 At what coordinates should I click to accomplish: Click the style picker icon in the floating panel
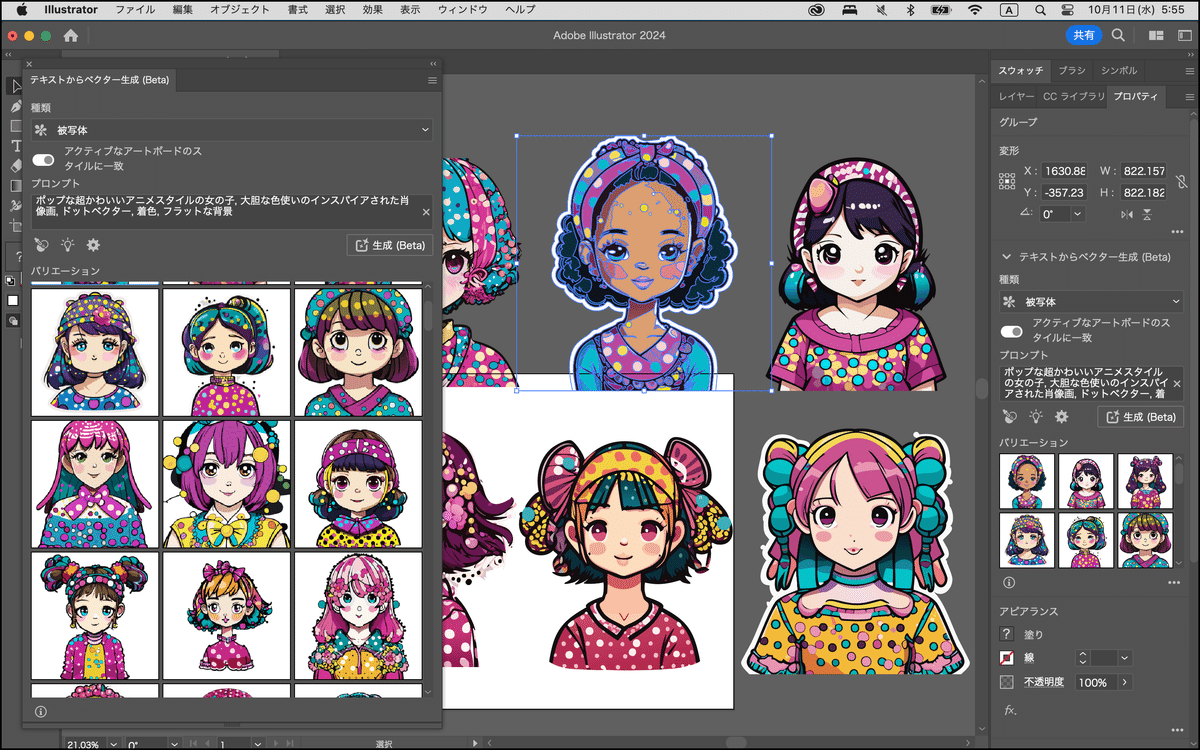click(x=40, y=245)
